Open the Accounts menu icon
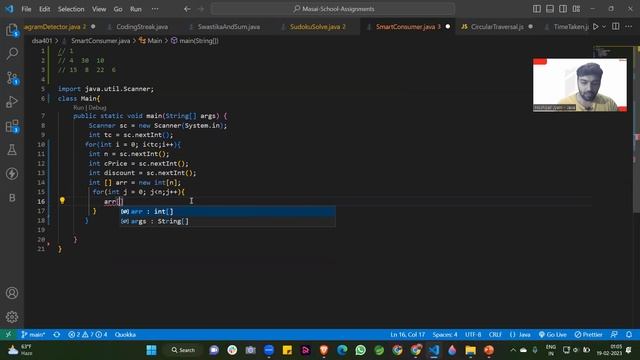The width and height of the screenshot is (640, 360). pyautogui.click(x=12, y=293)
